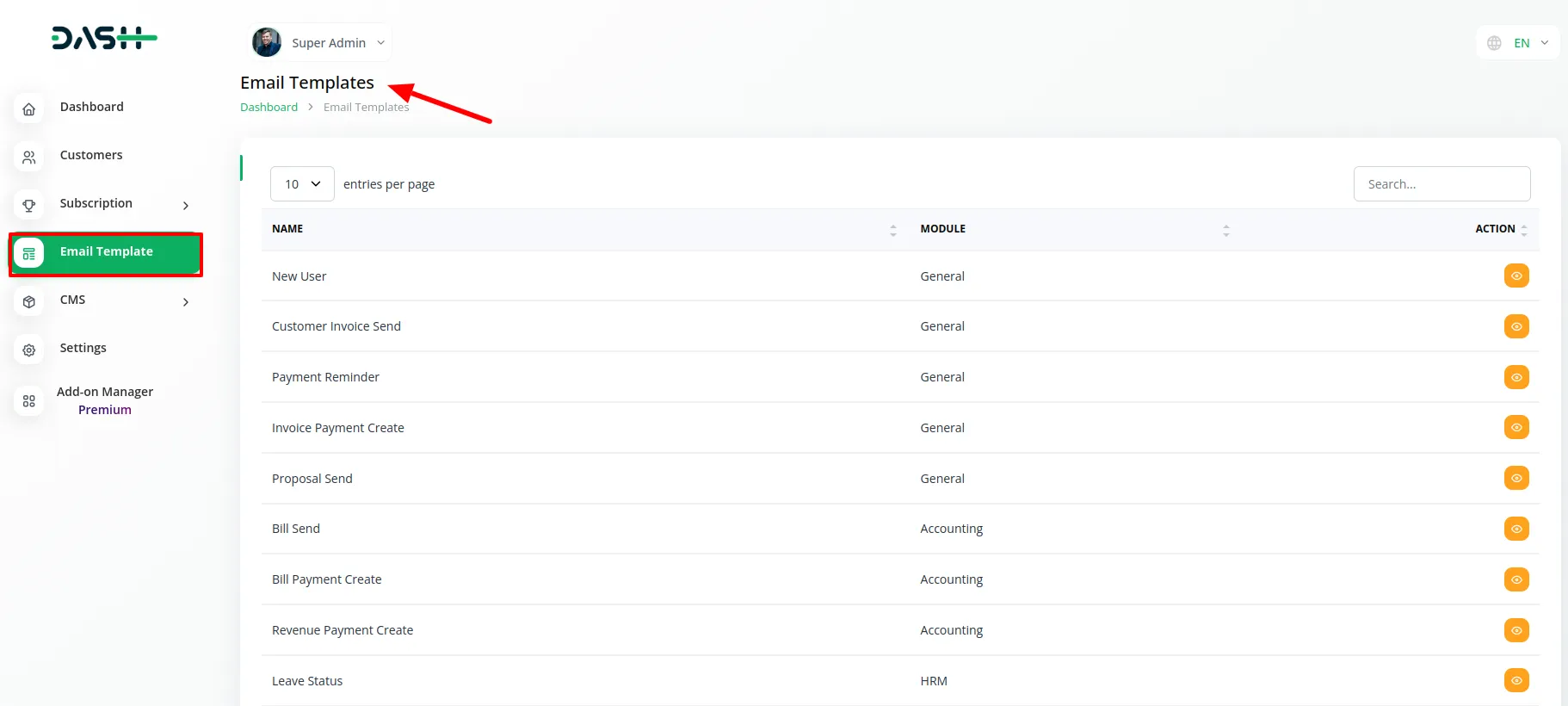The width and height of the screenshot is (1568, 706).
Task: View the New User email template
Action: (x=1516, y=276)
